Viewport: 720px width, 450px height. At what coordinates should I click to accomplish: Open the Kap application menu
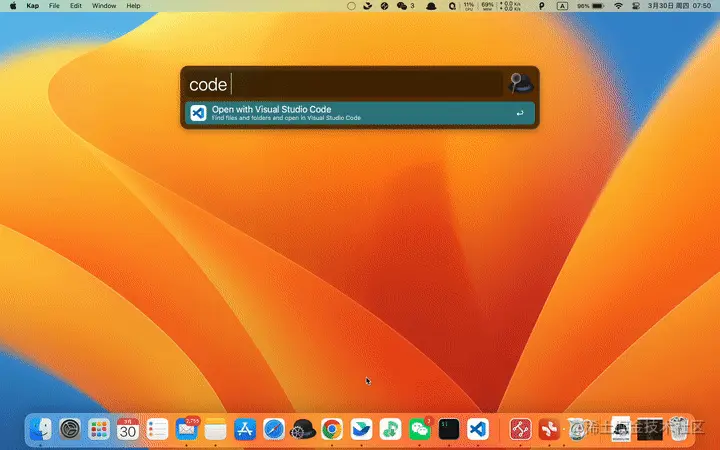click(x=32, y=6)
